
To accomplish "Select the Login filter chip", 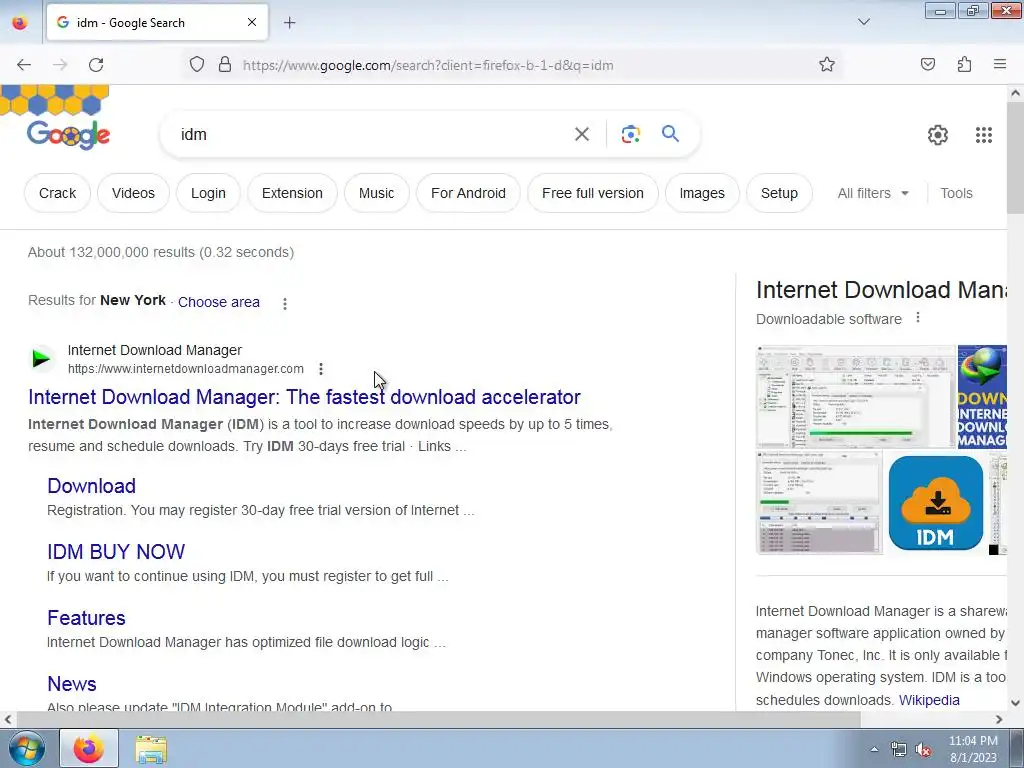I will click(x=208, y=193).
